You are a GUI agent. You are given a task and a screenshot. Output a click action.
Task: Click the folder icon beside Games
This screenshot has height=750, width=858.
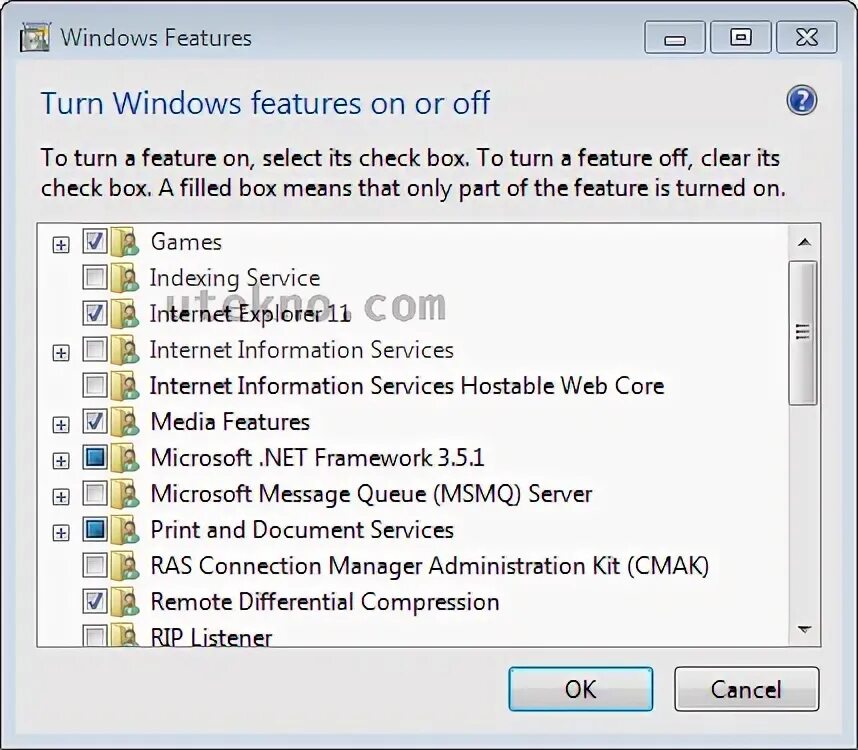click(125, 242)
